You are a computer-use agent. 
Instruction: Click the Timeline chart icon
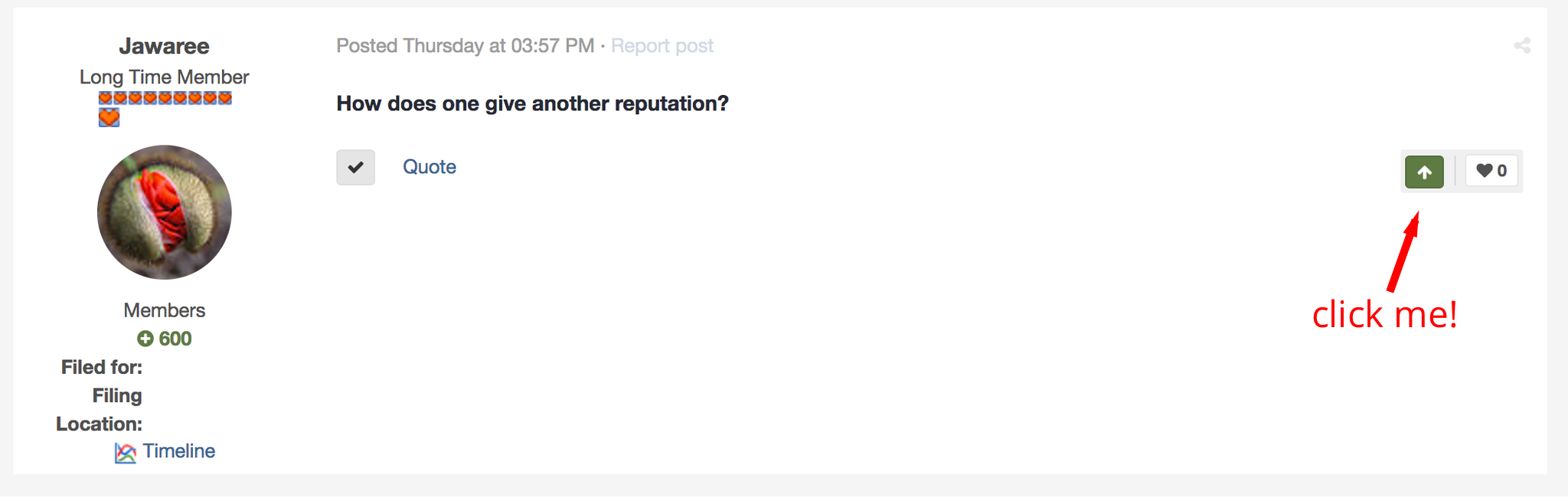pyautogui.click(x=126, y=453)
